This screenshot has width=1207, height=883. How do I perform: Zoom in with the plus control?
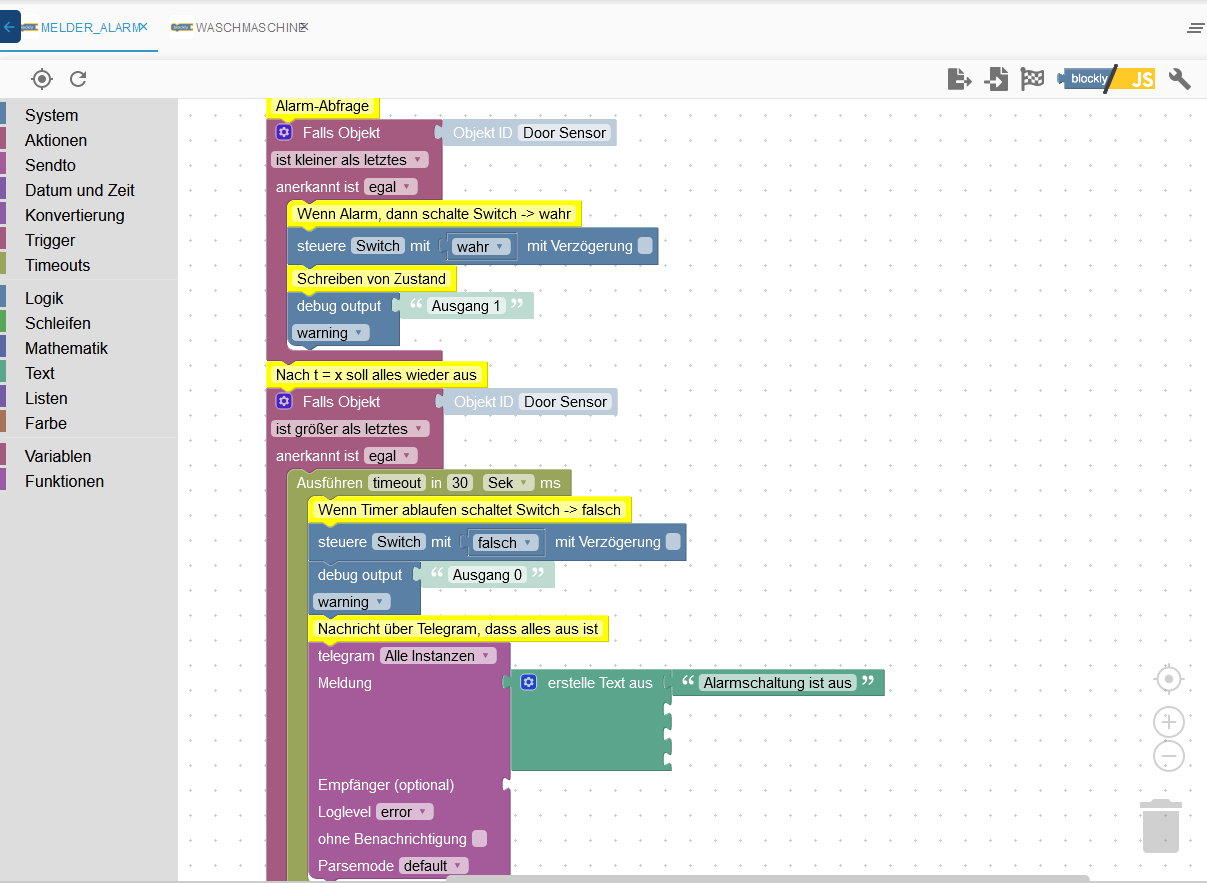[x=1168, y=722]
